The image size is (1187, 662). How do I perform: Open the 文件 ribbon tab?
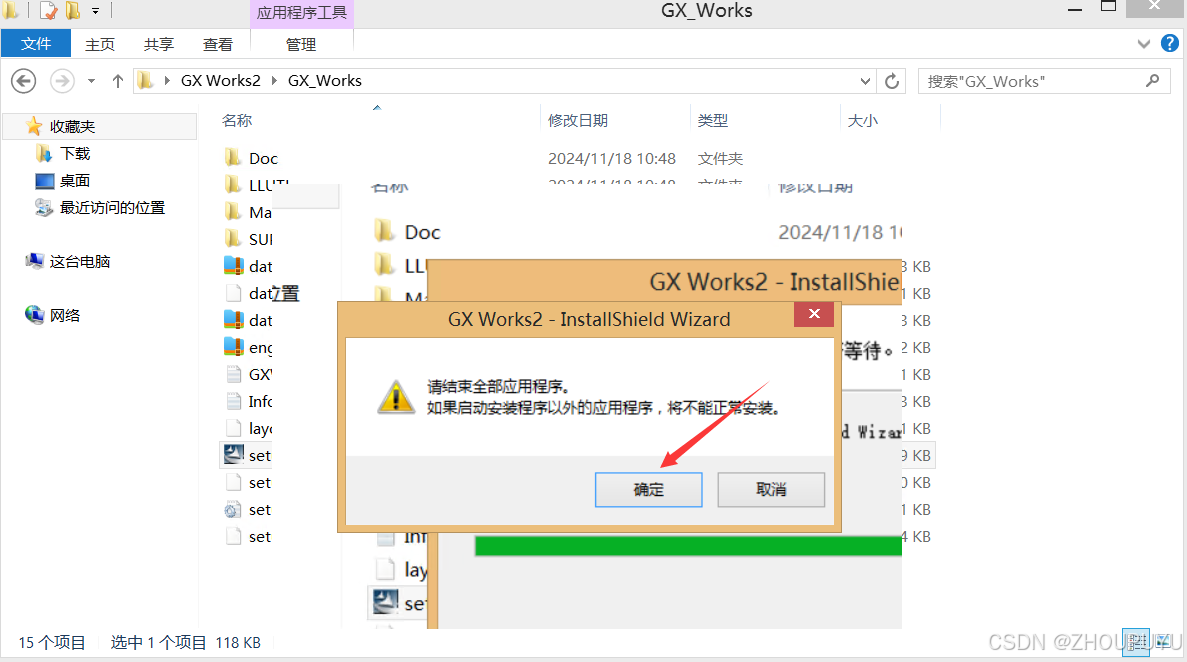(36, 44)
